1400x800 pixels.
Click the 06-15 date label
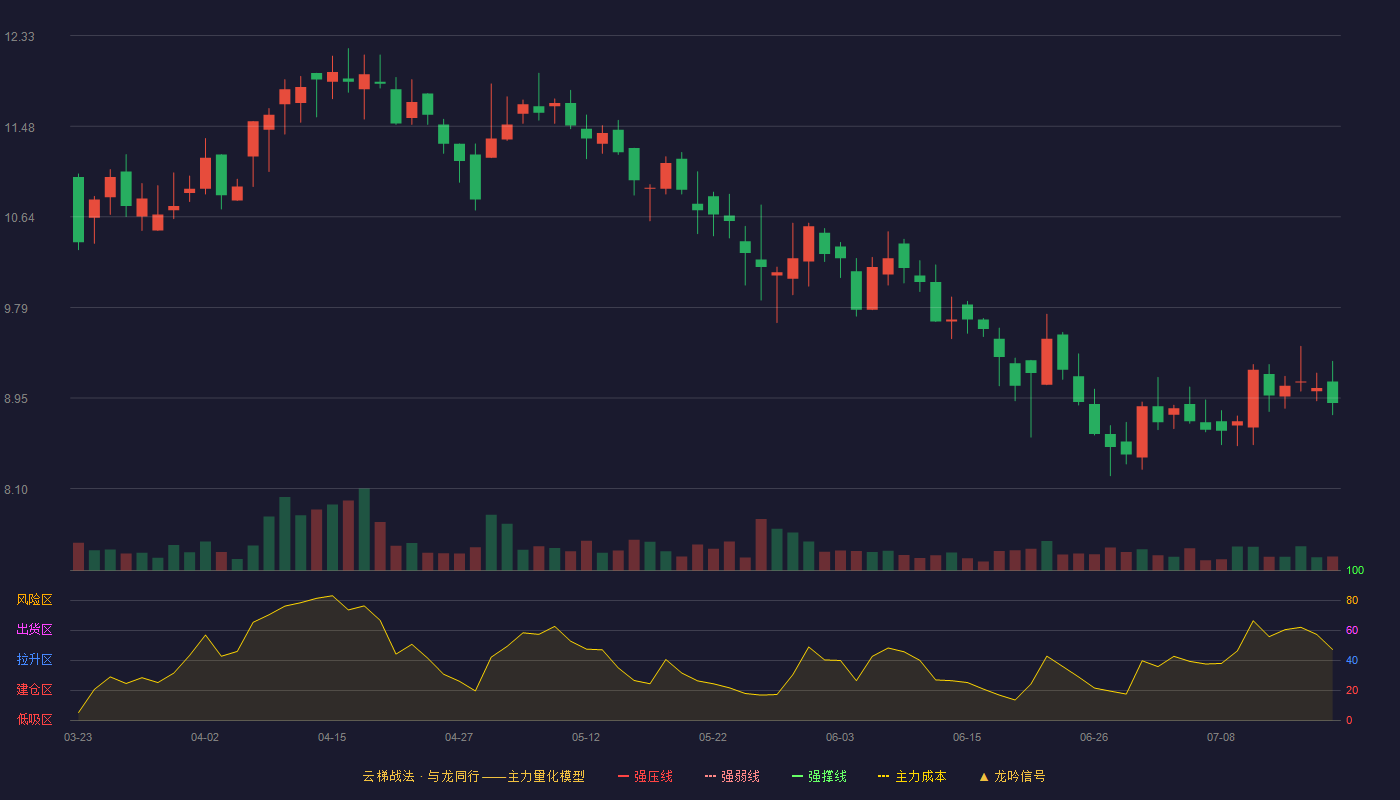coord(967,737)
